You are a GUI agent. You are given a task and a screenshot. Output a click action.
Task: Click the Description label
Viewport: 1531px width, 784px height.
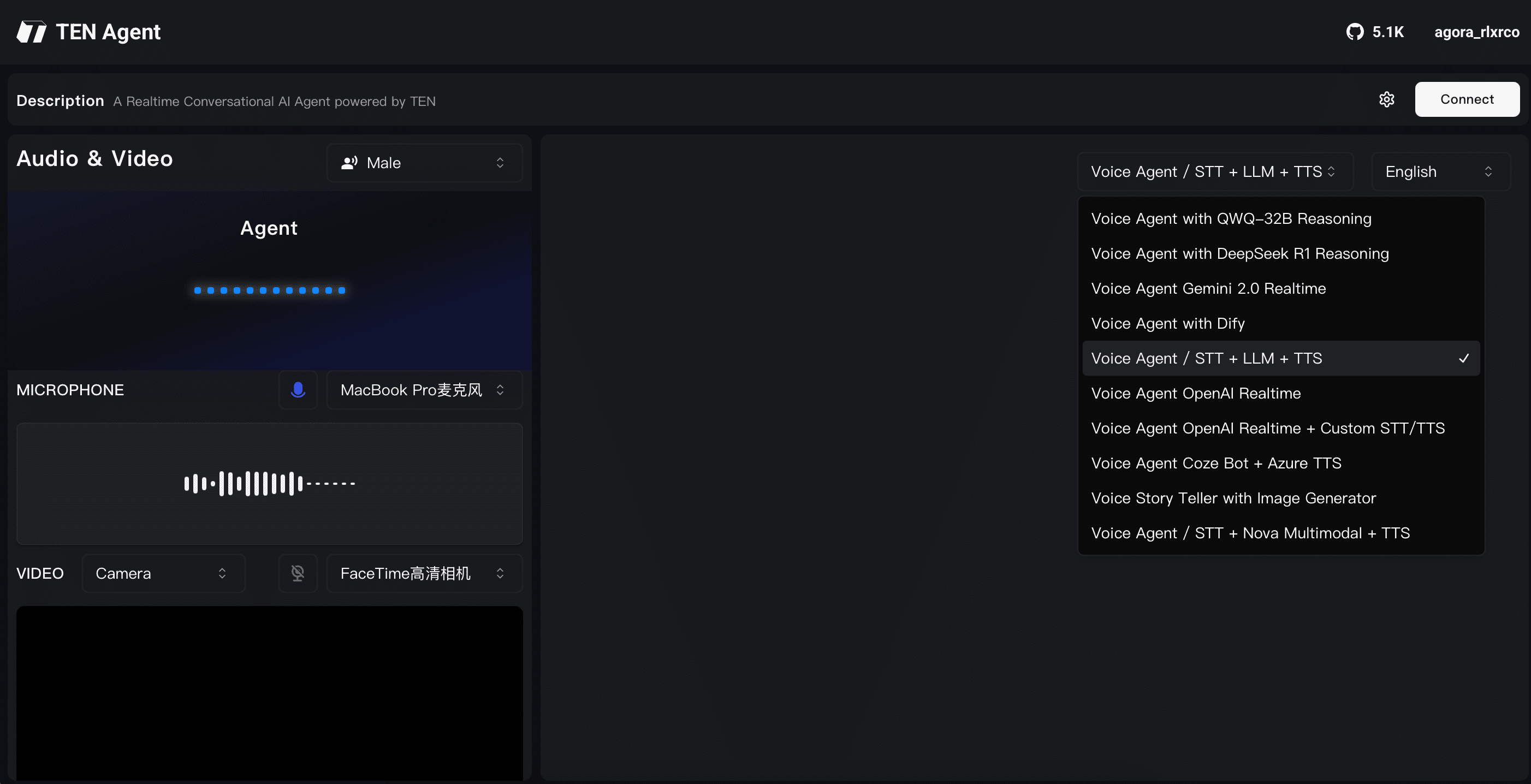60,100
